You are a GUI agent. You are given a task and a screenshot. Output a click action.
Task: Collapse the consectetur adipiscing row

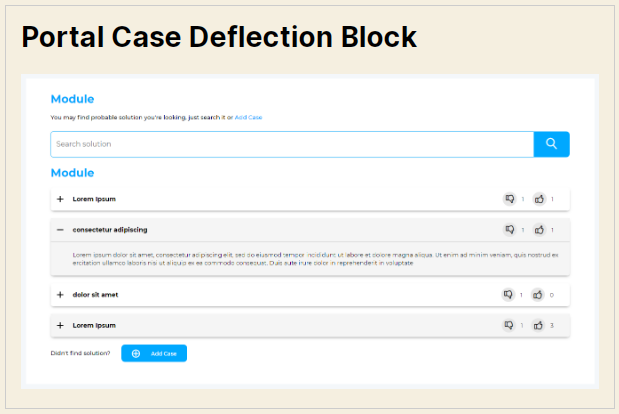pos(60,230)
